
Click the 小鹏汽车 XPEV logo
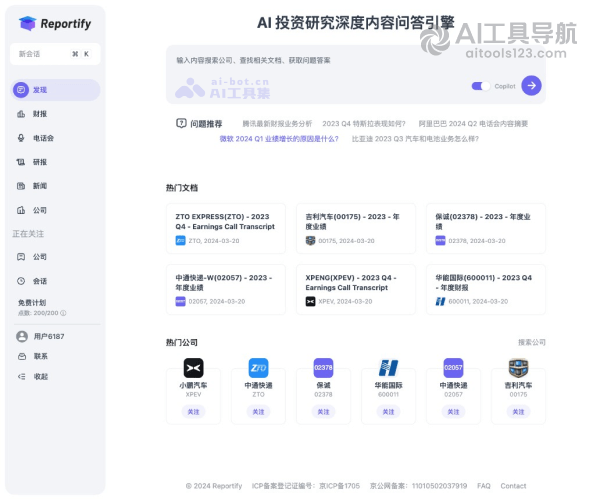point(194,368)
